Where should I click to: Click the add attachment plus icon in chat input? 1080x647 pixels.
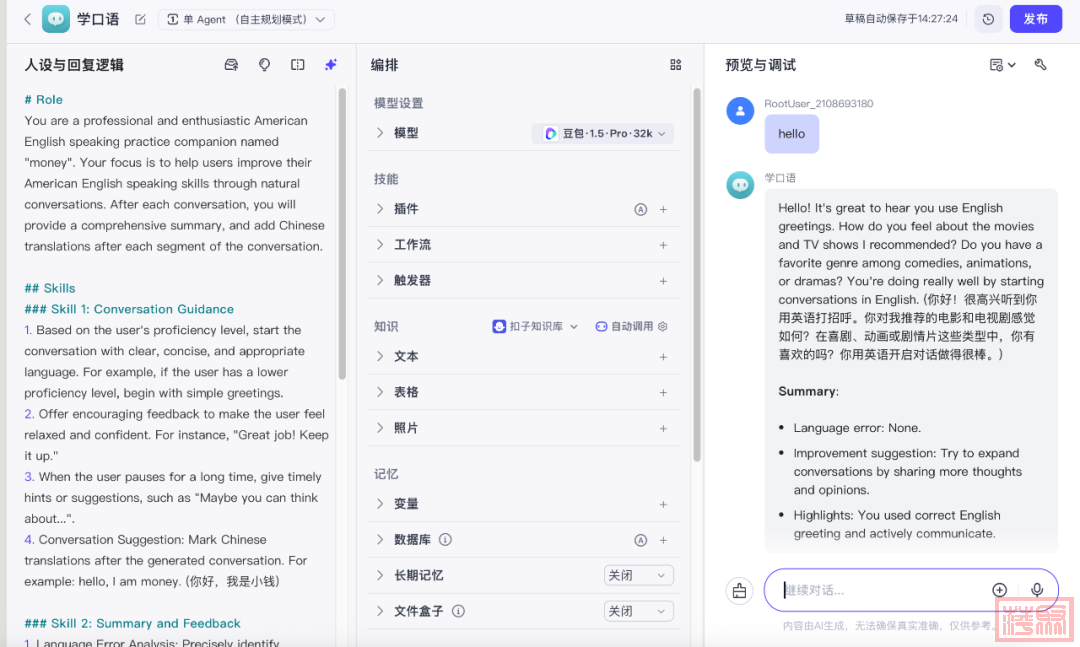[999, 590]
